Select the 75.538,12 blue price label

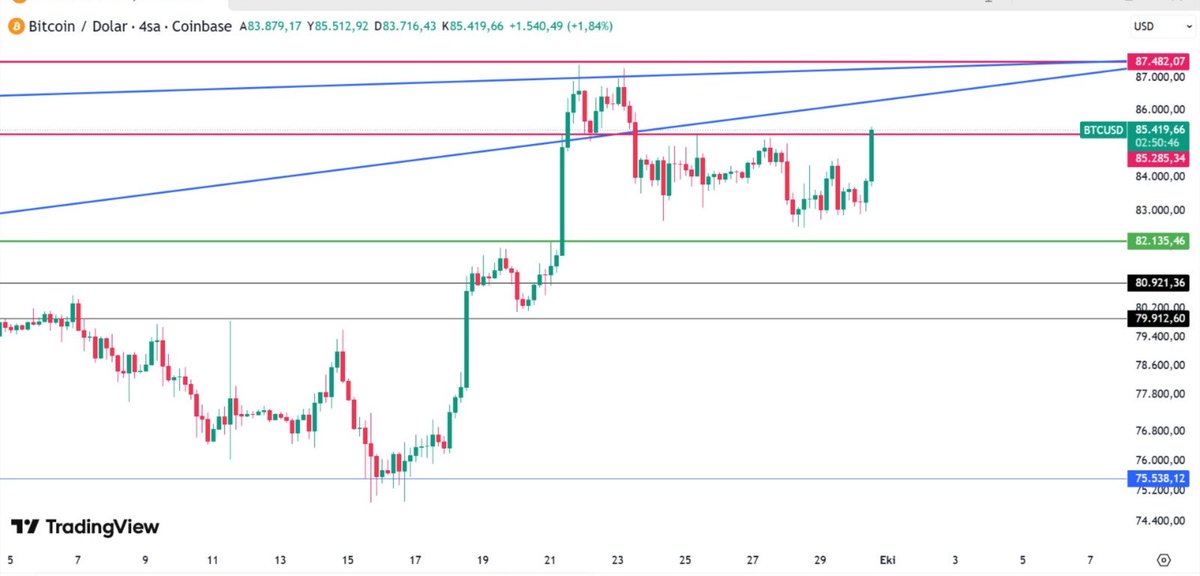[x=1159, y=479]
